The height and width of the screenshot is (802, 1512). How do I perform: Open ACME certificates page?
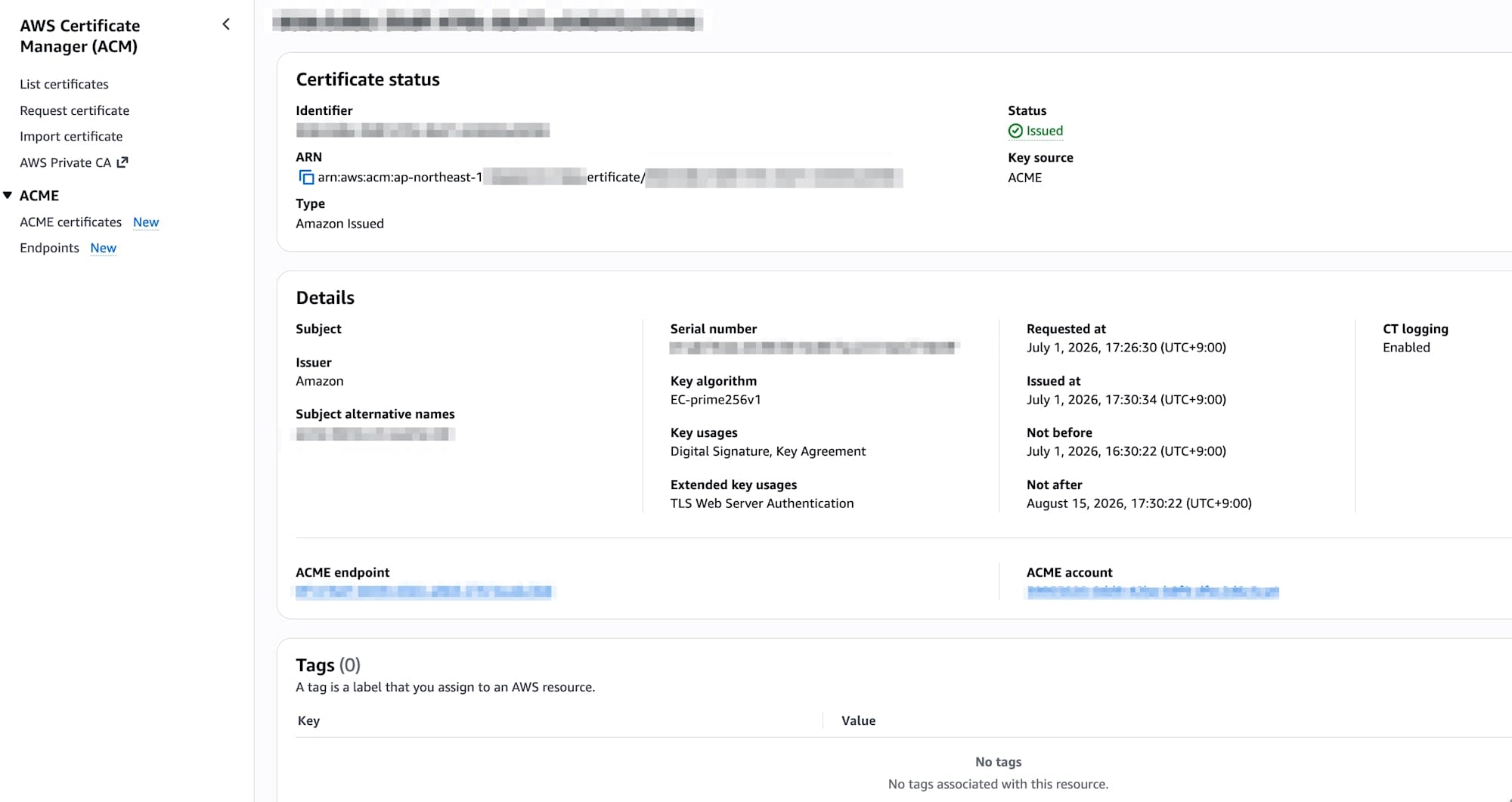point(70,221)
